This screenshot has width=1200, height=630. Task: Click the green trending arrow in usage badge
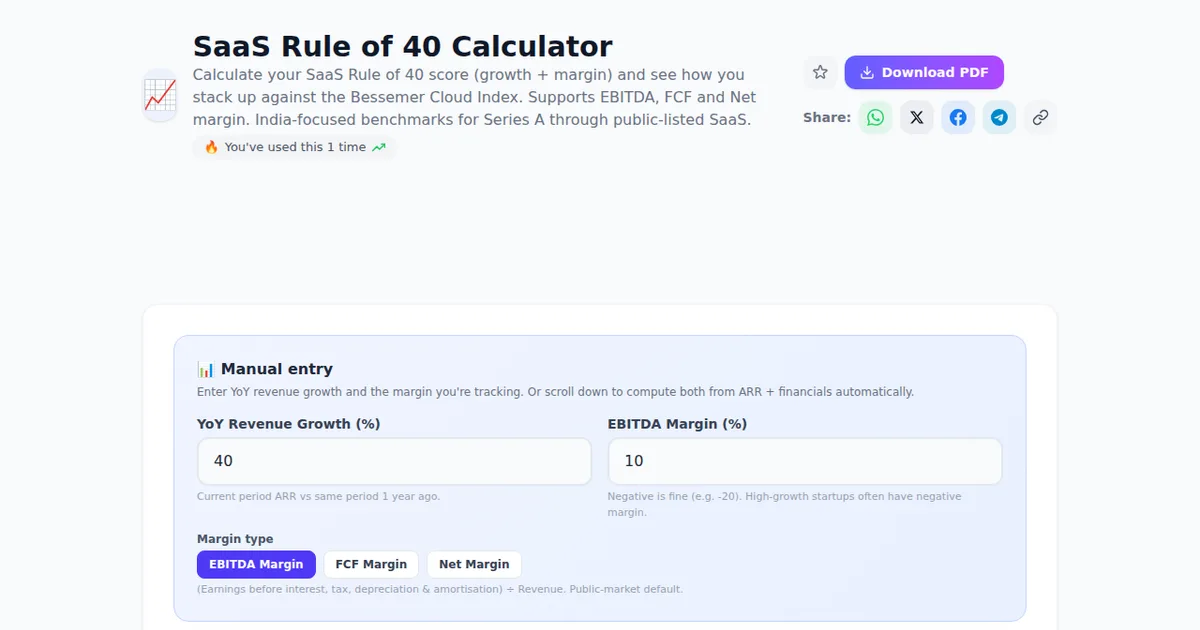(379, 147)
